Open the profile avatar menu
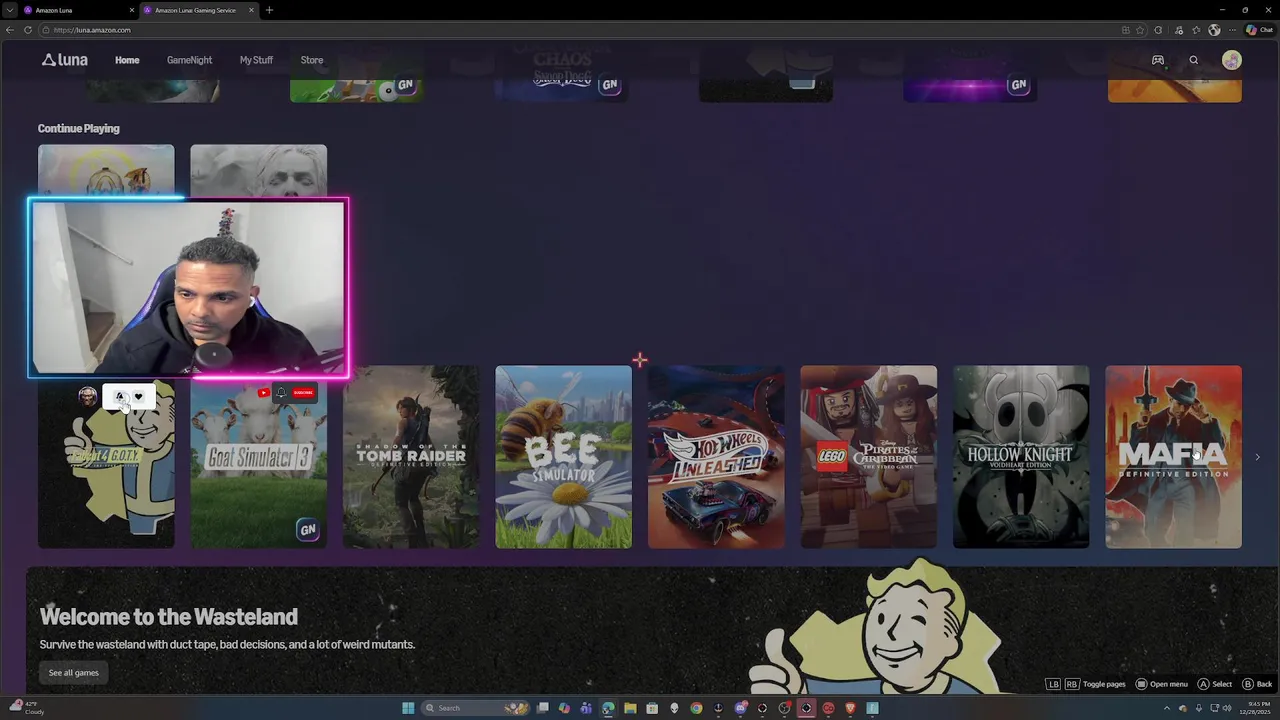 coord(1232,60)
